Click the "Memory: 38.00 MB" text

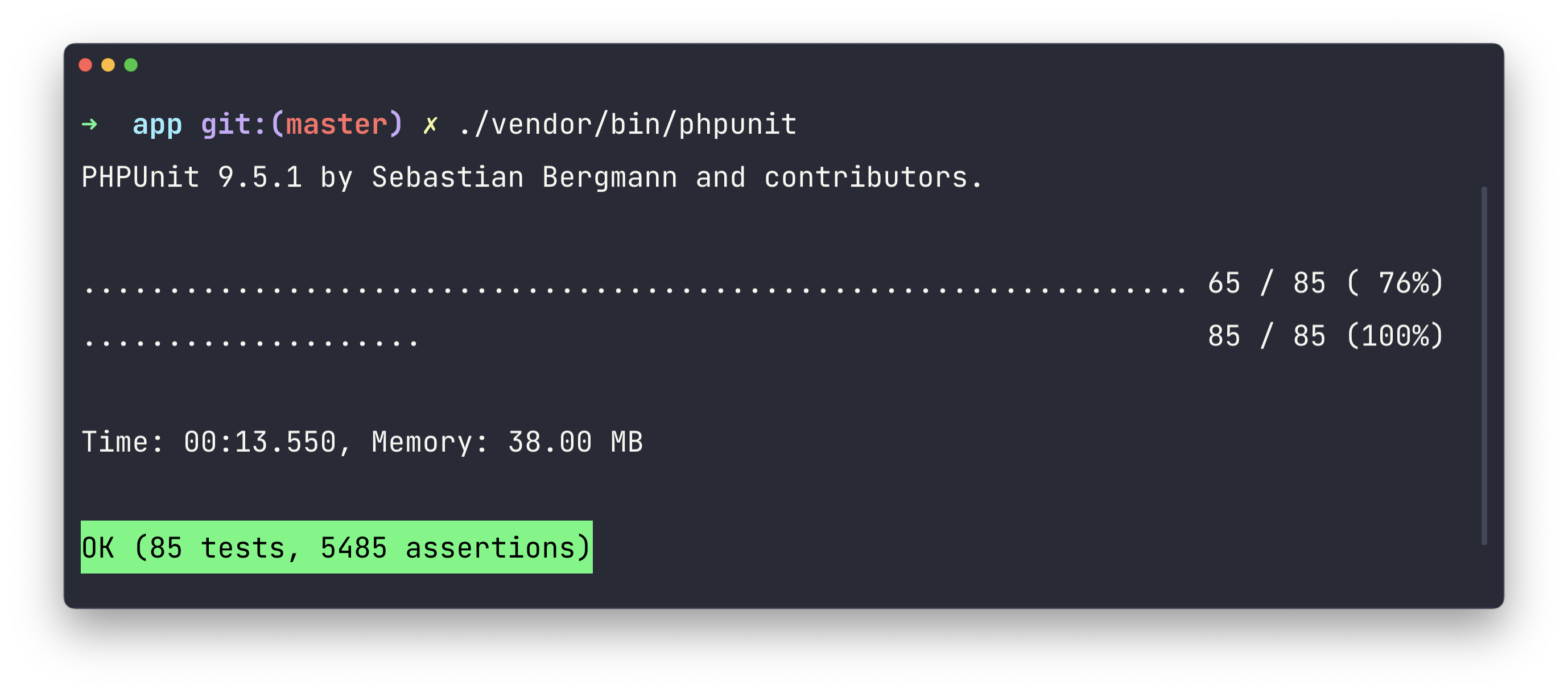507,442
